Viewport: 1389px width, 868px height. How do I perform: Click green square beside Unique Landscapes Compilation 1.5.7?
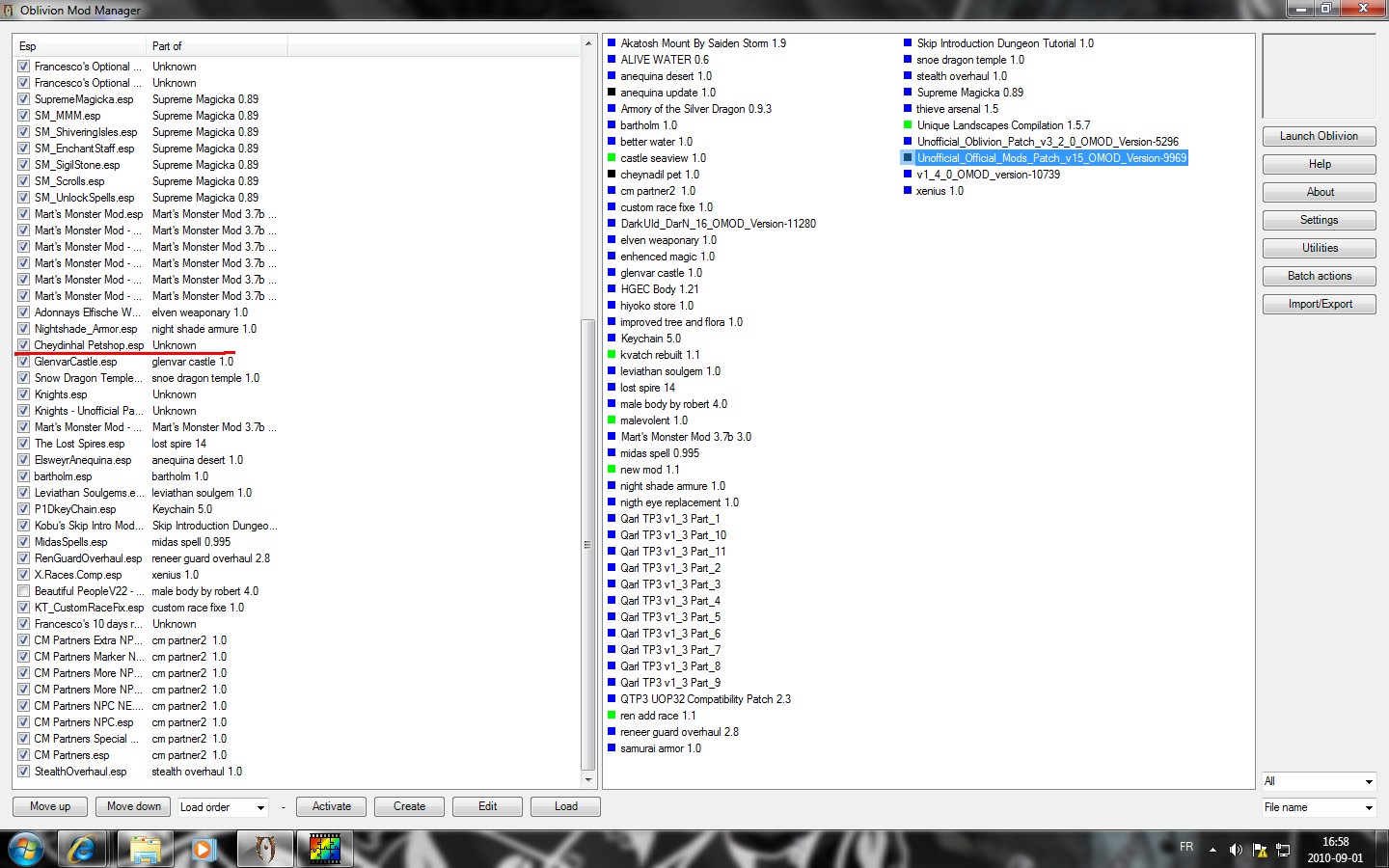point(908,125)
